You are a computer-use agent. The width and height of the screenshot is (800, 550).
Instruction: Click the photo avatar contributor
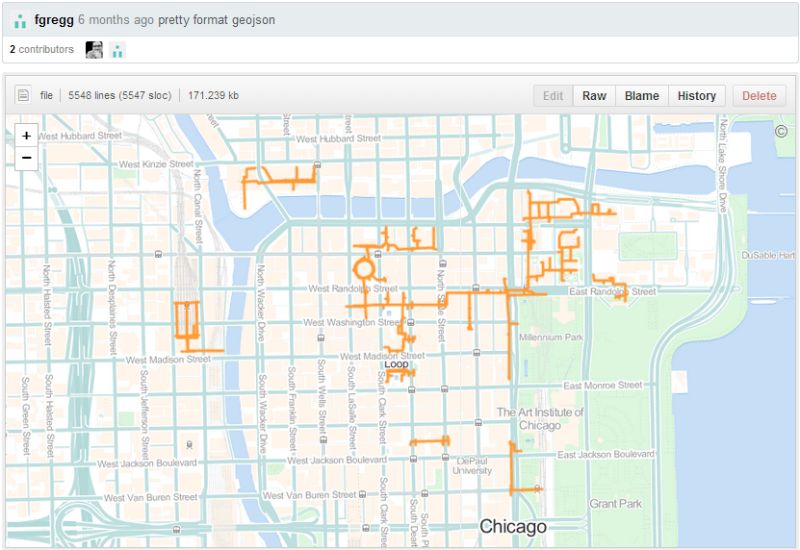pos(94,50)
